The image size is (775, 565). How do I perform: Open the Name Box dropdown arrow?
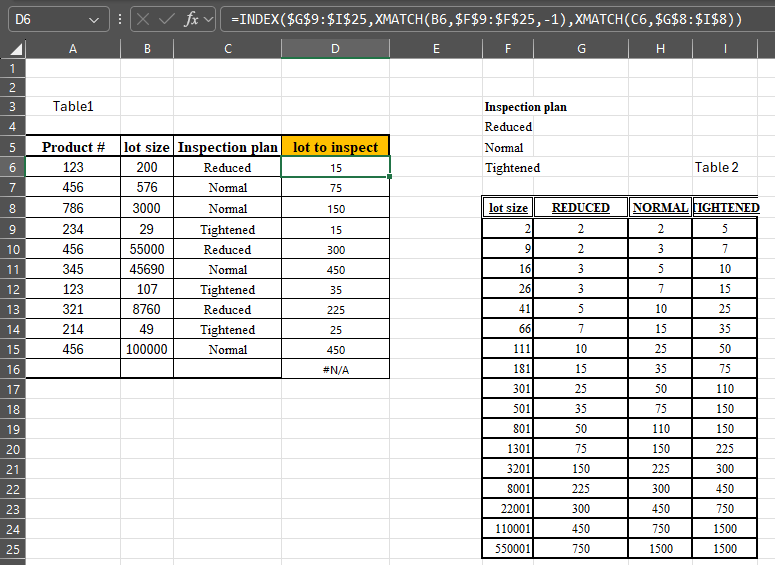coord(93,20)
